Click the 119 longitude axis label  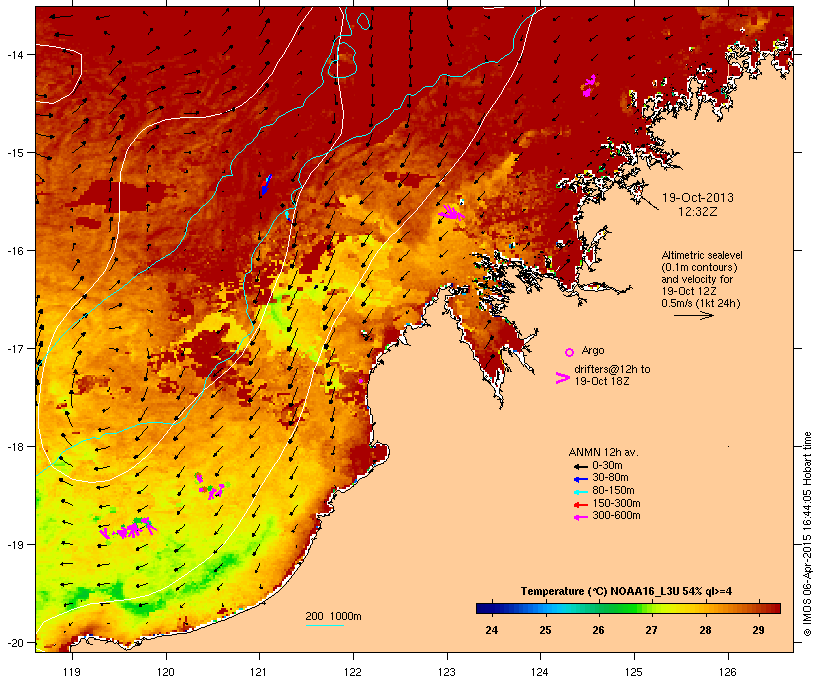coord(72,672)
